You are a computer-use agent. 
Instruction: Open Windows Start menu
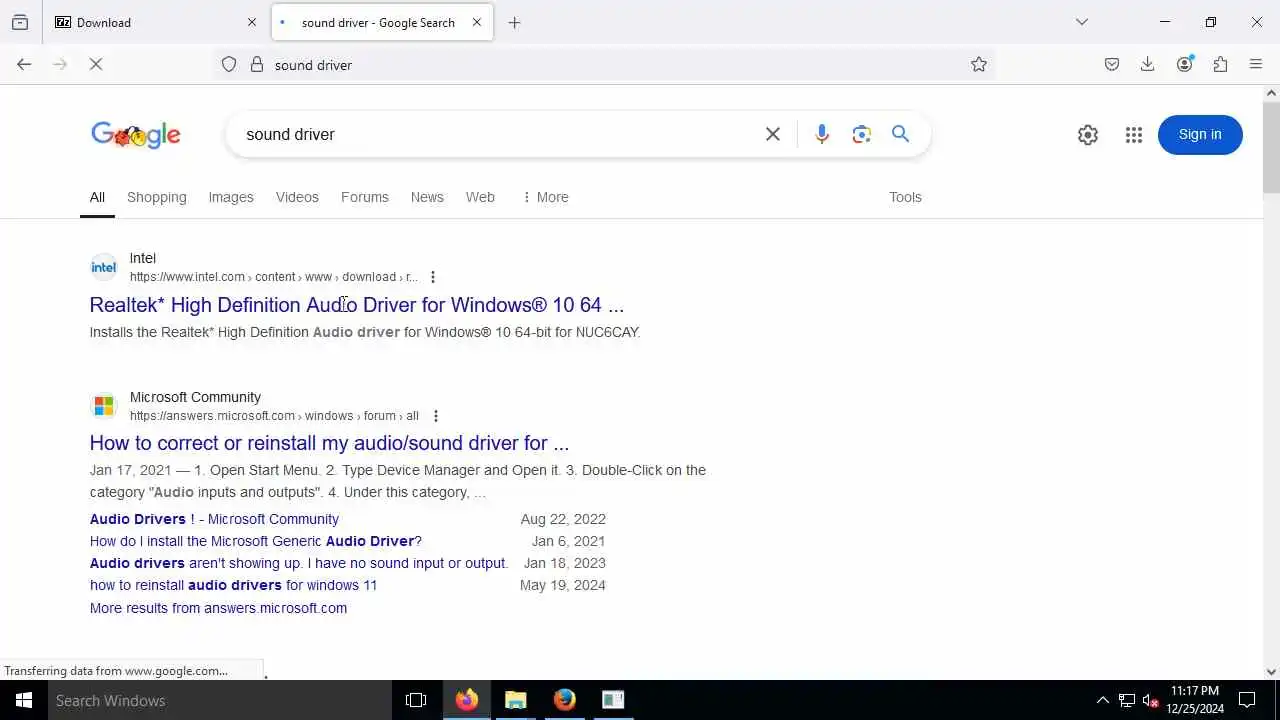tap(24, 700)
